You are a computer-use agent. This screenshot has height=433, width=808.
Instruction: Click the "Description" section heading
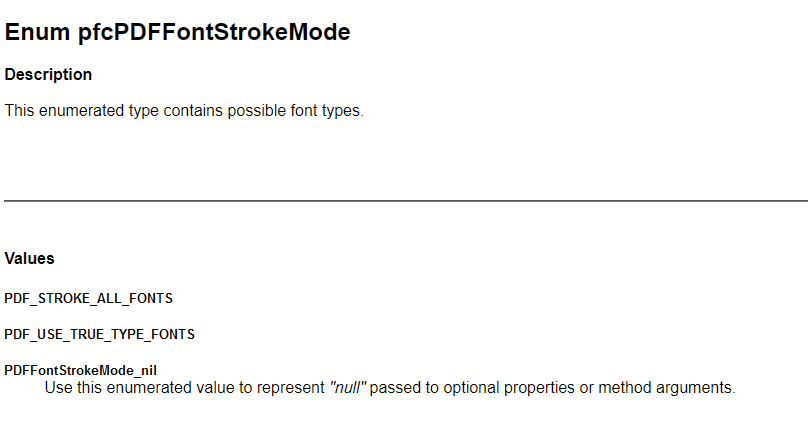48,75
